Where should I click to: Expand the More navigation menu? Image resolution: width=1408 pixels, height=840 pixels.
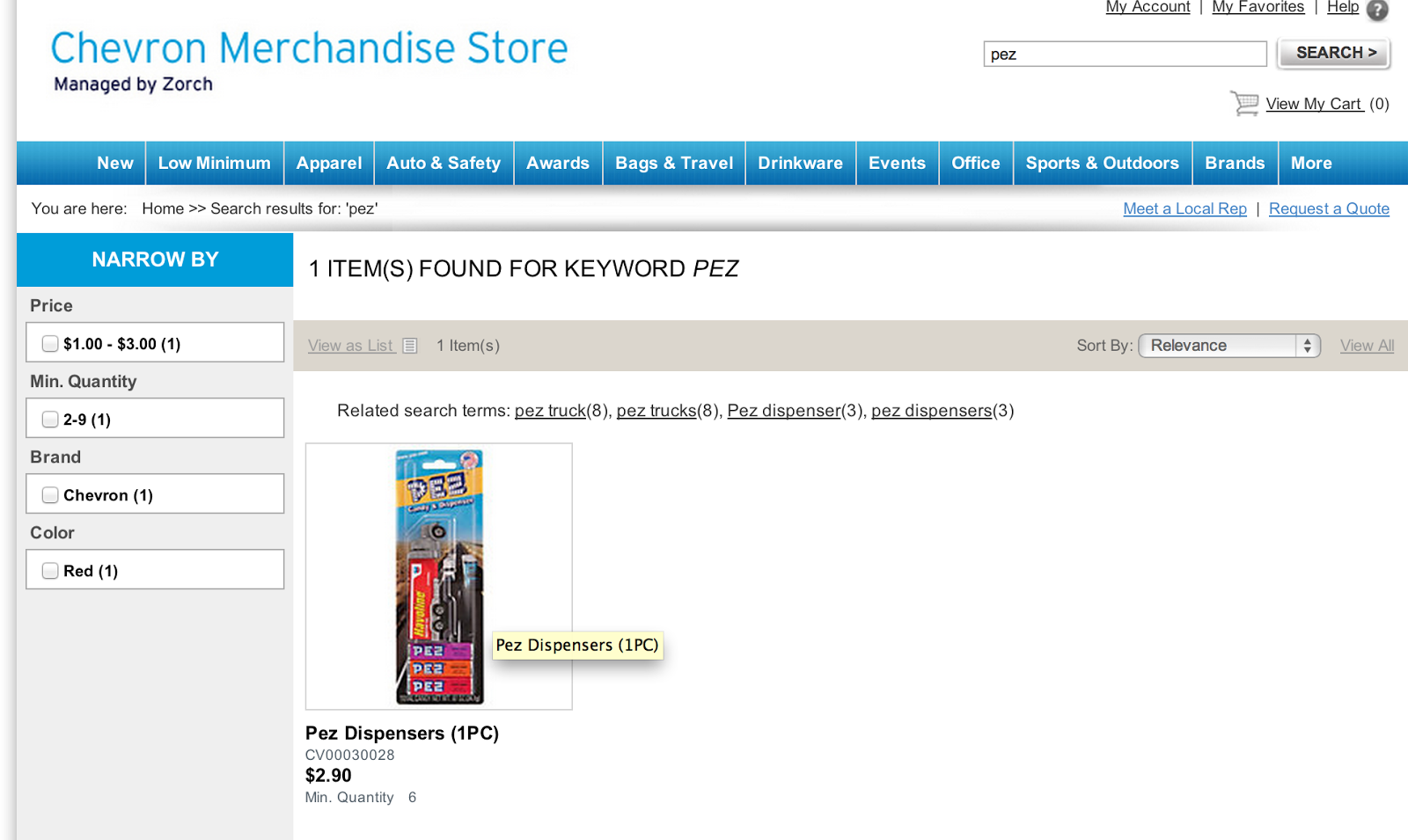pos(1310,163)
